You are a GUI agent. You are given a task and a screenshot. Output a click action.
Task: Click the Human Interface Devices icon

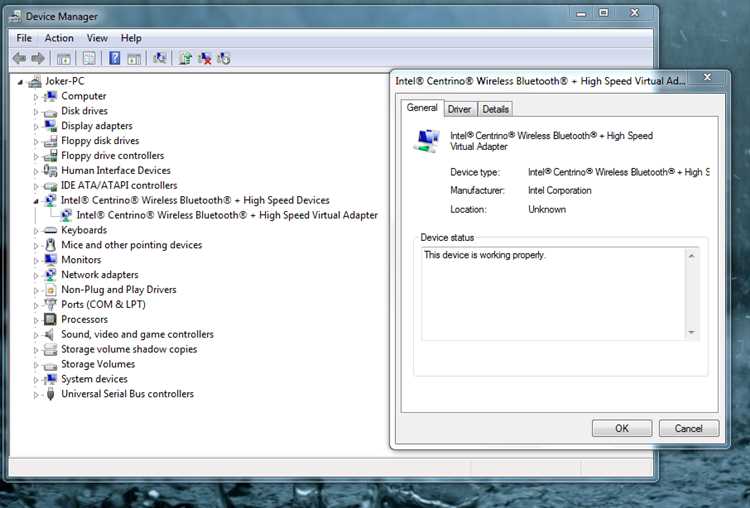pyautogui.click(x=50, y=170)
